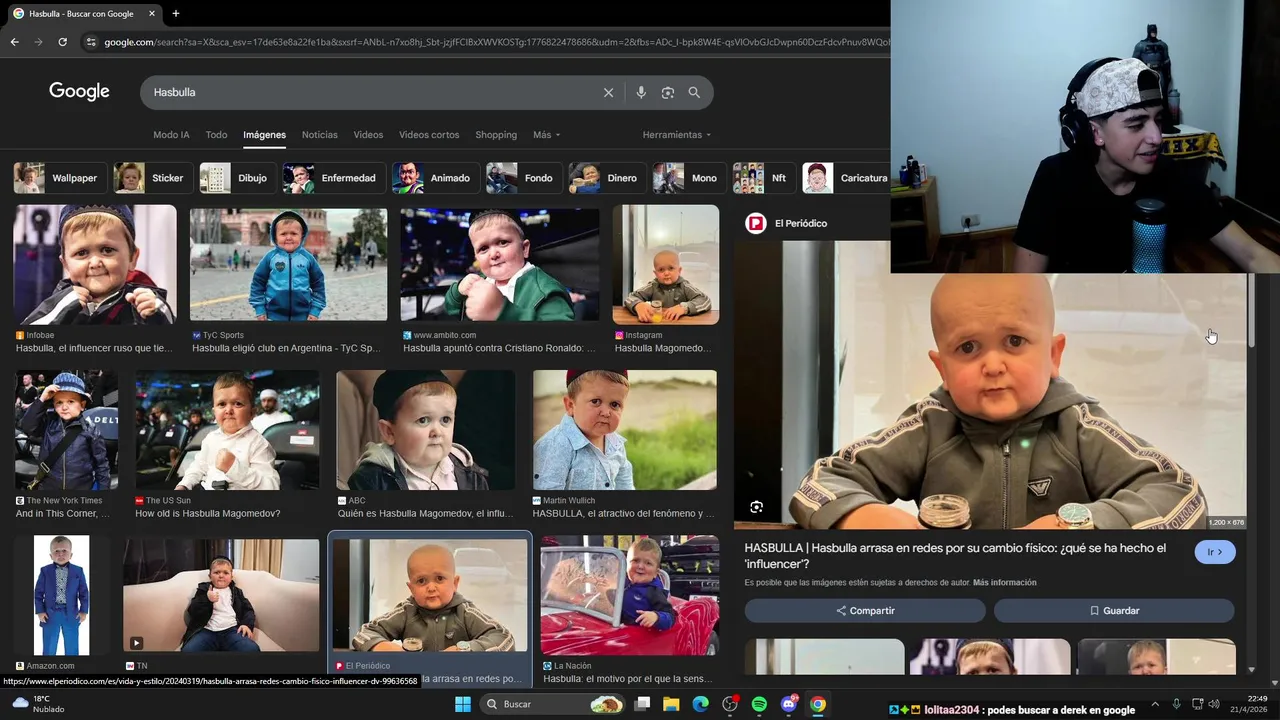The width and height of the screenshot is (1280, 720).
Task: Open taskbar microphone indicator
Action: click(1177, 704)
